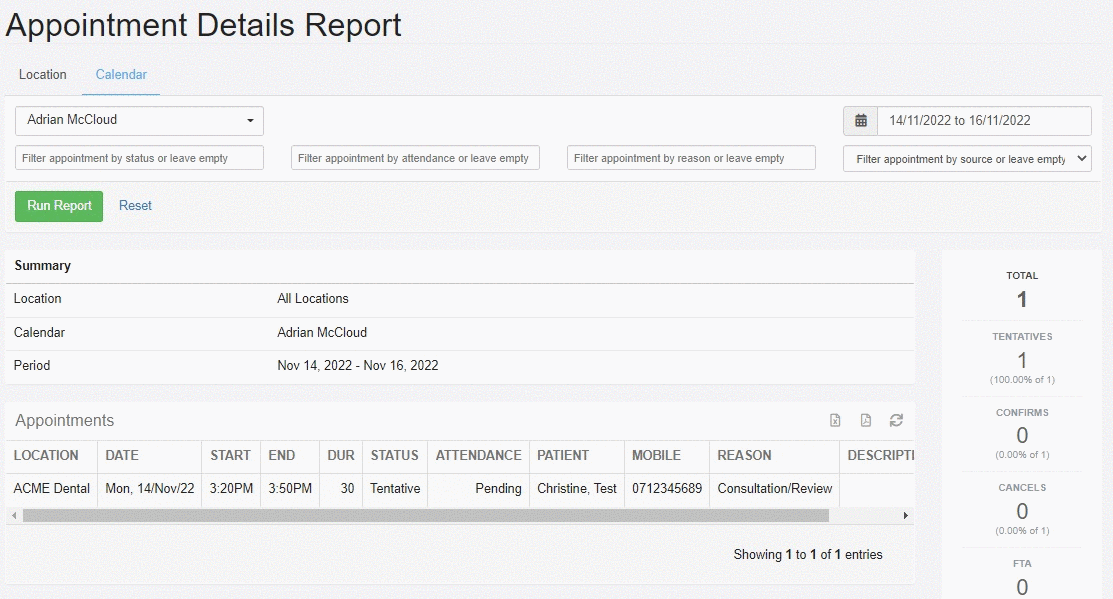Click the All Locations summary value
The width and height of the screenshot is (1113, 599).
point(312,299)
